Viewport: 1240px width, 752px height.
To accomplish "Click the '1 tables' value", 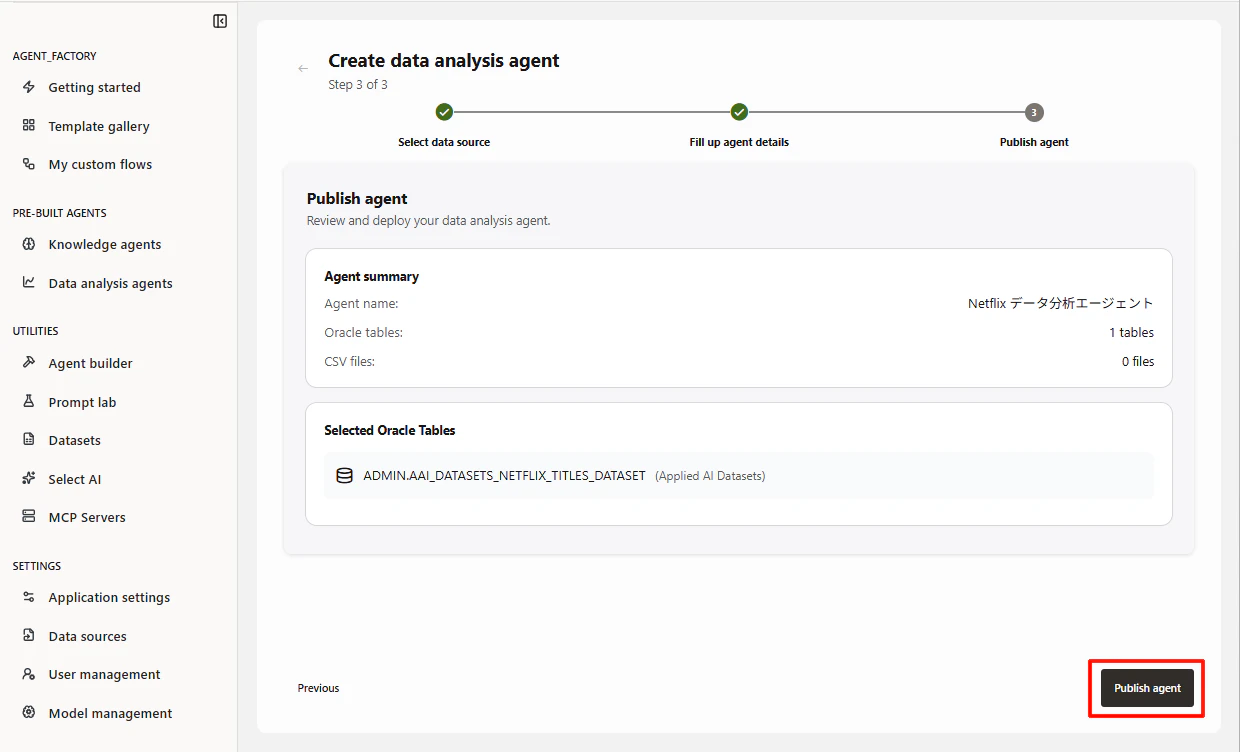I will tap(1131, 332).
